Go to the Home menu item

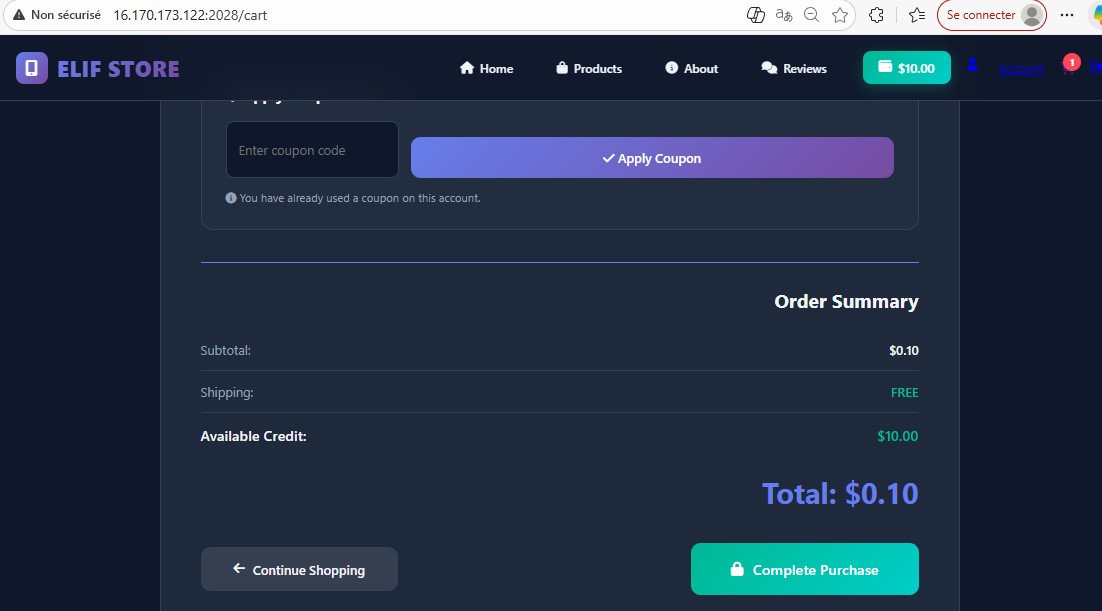(x=486, y=68)
